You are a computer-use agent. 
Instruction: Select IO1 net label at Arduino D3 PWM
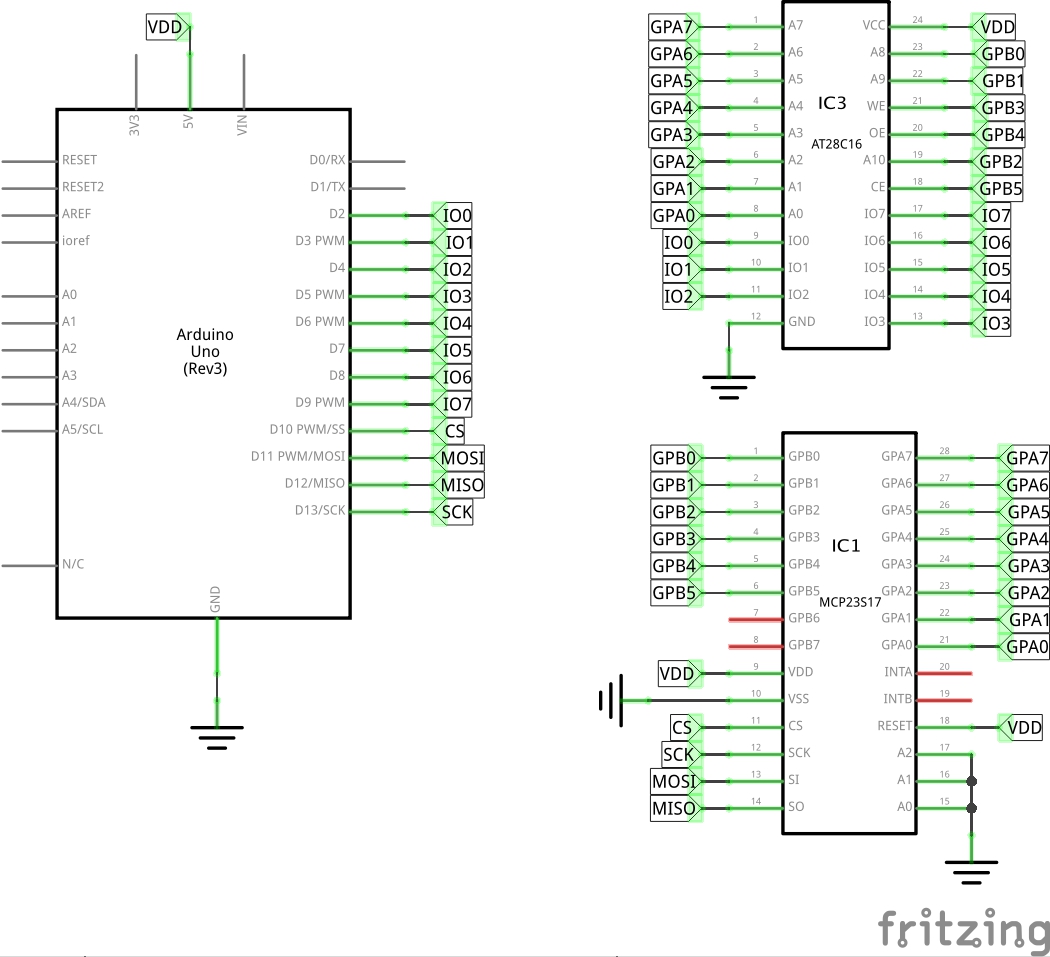point(453,242)
